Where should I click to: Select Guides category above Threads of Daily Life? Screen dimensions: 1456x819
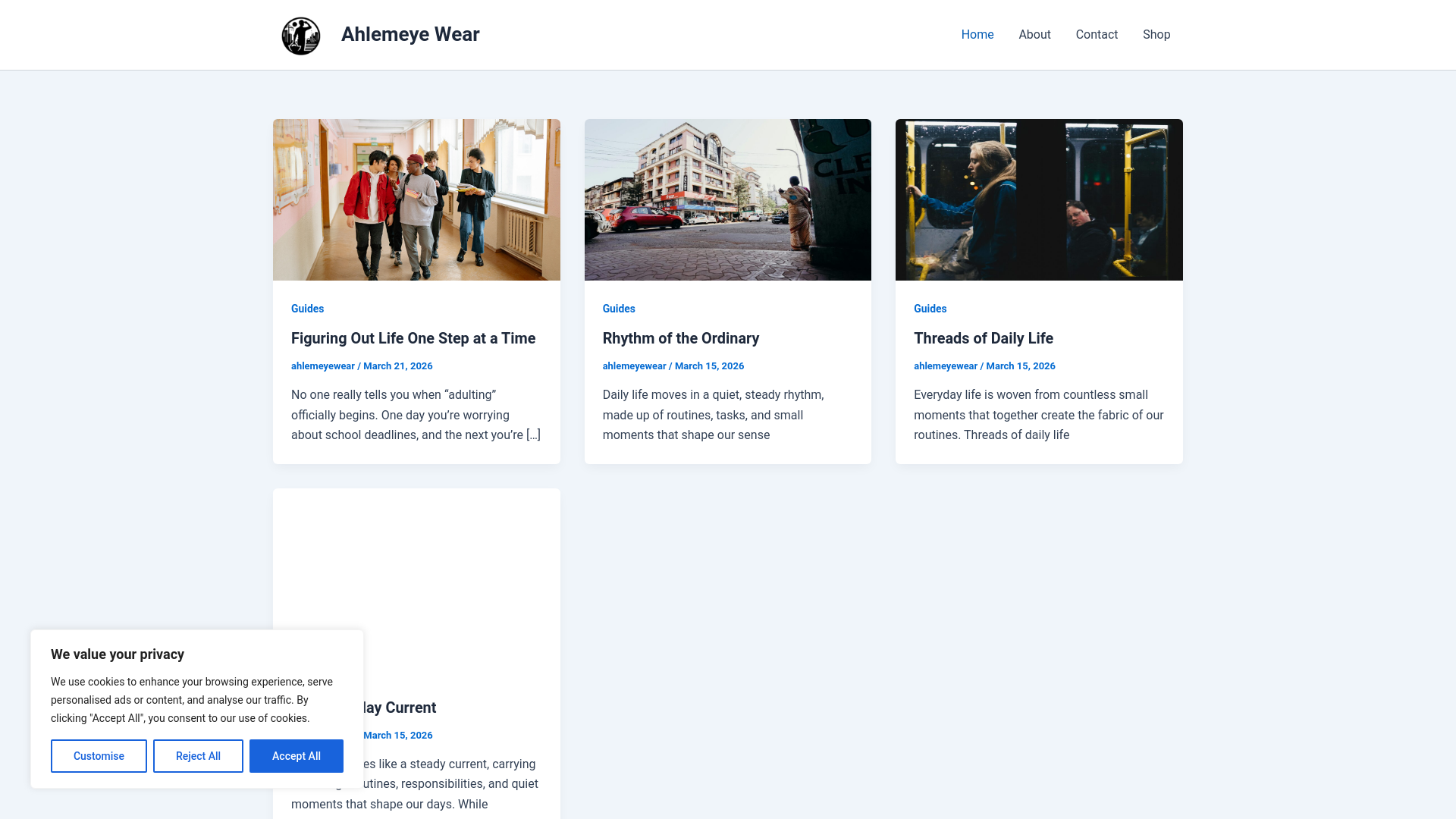pos(930,309)
